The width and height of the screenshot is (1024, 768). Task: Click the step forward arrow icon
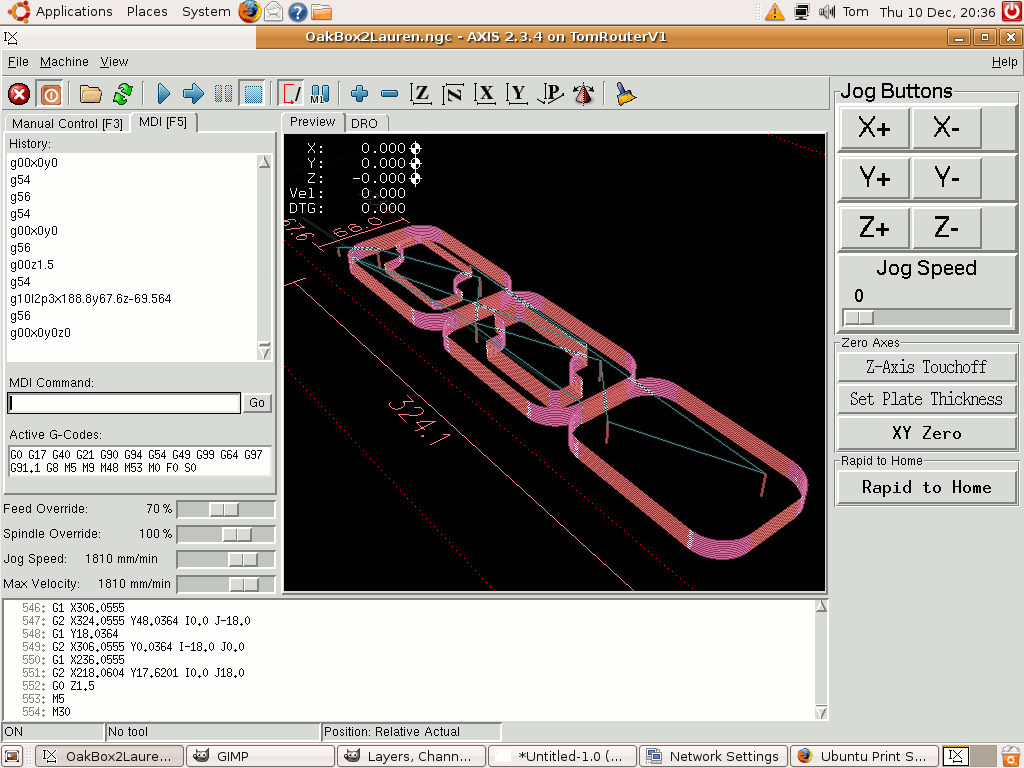(x=194, y=94)
